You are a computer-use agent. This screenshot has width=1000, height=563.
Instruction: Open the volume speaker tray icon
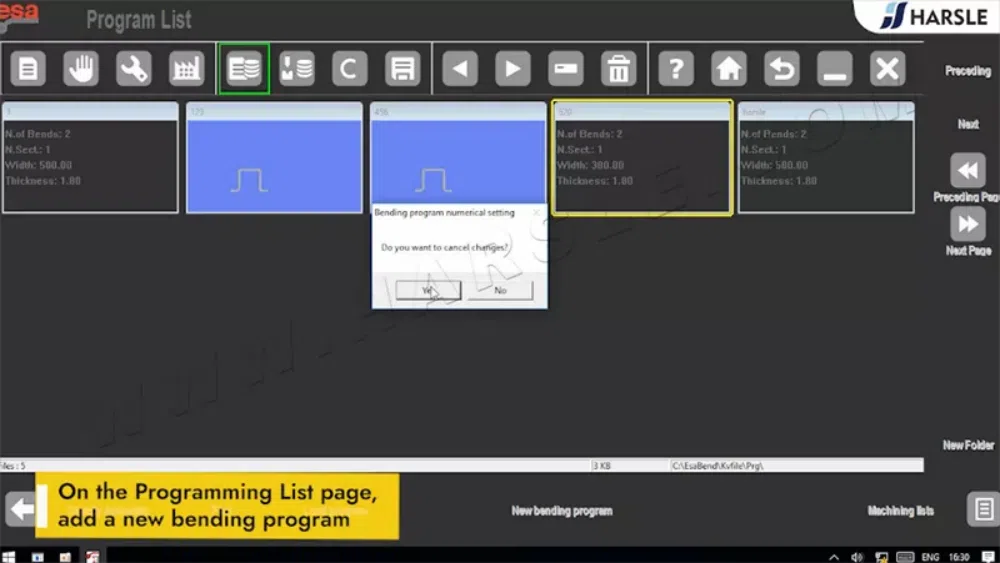pos(857,557)
